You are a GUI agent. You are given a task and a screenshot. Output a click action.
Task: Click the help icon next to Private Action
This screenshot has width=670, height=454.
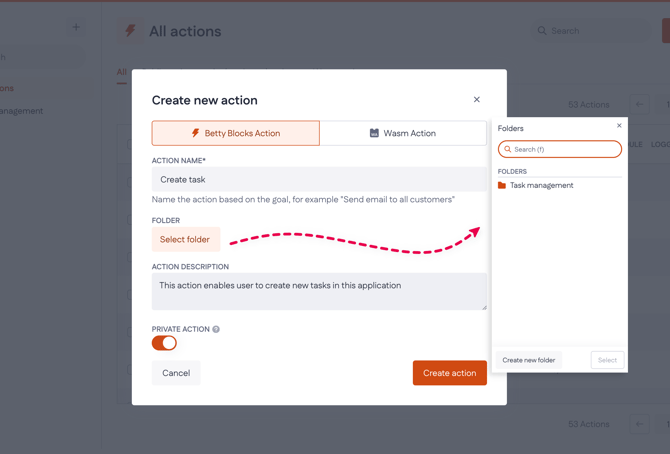coord(216,329)
